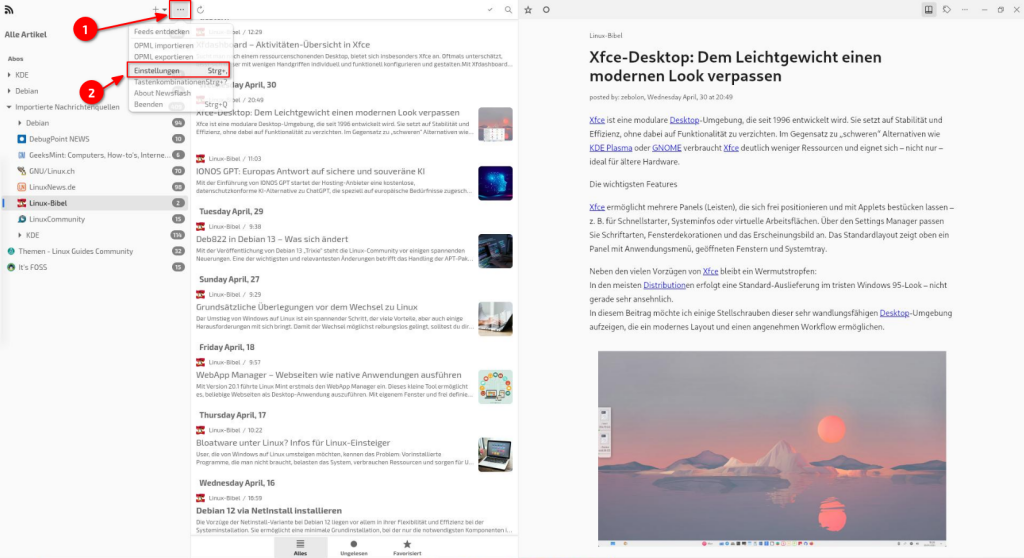Open the tag article icon
This screenshot has width=1024, height=558.
[x=947, y=10]
